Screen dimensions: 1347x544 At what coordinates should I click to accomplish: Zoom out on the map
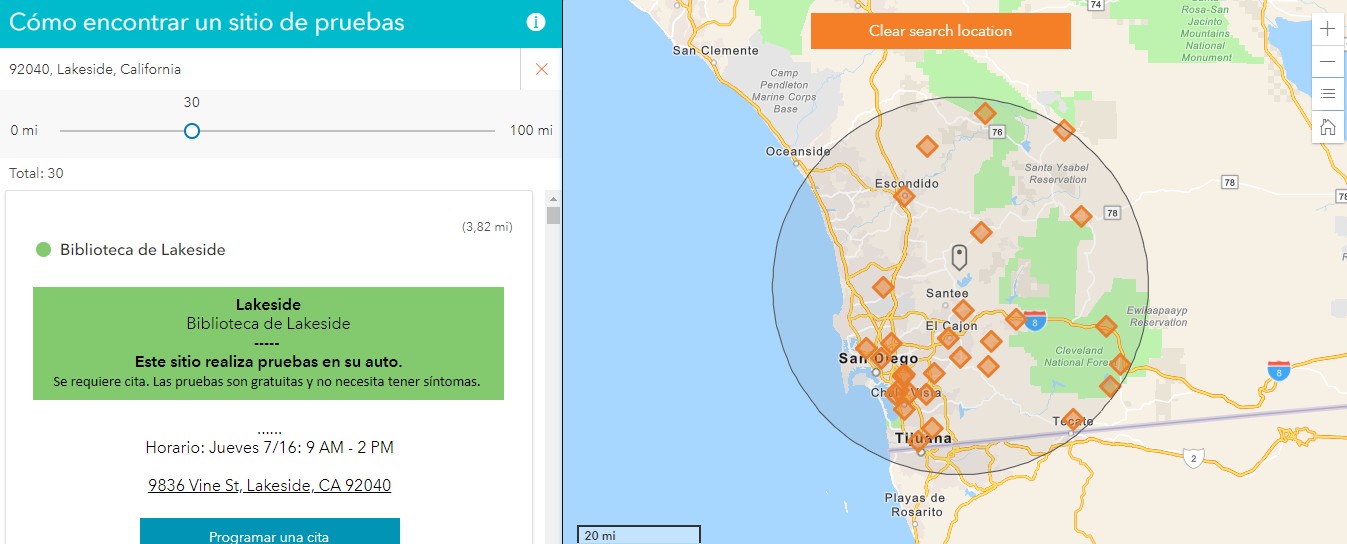click(x=1327, y=61)
